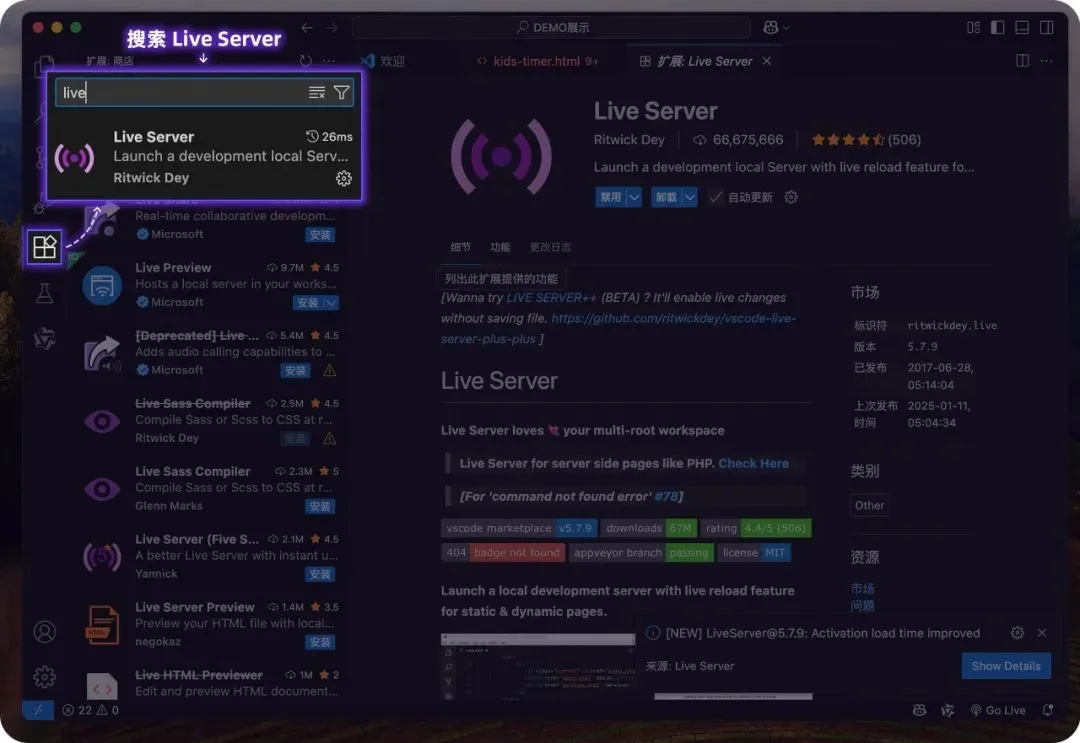Open the LIVE SERVER++ link
Viewport: 1080px width, 743px height.
pos(551,297)
